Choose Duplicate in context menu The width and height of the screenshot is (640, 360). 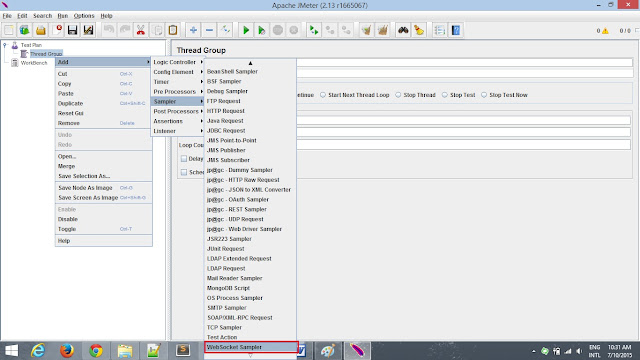point(104,103)
